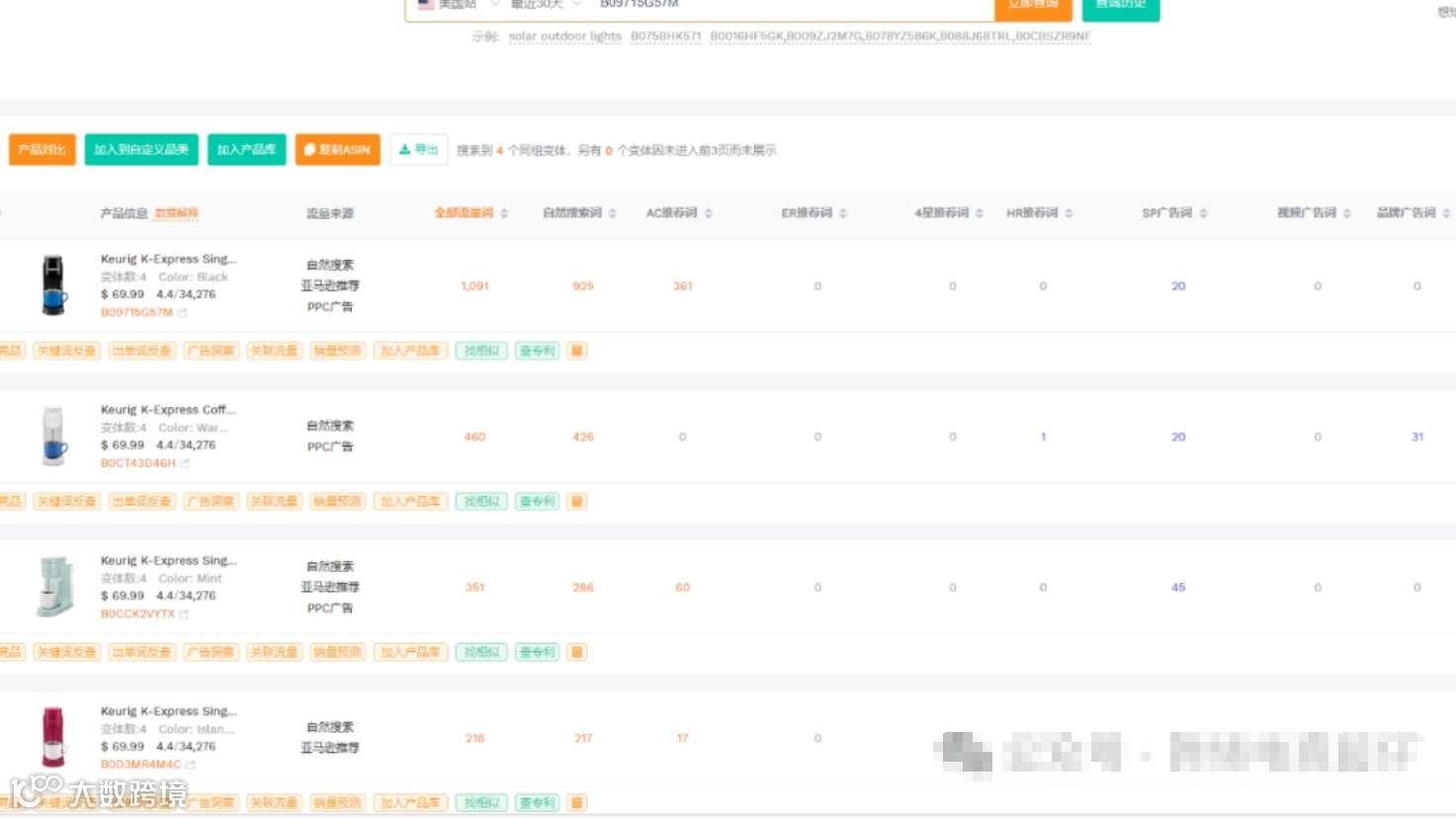
Task: Open the 361 AC recommended words value
Action: click(682, 286)
